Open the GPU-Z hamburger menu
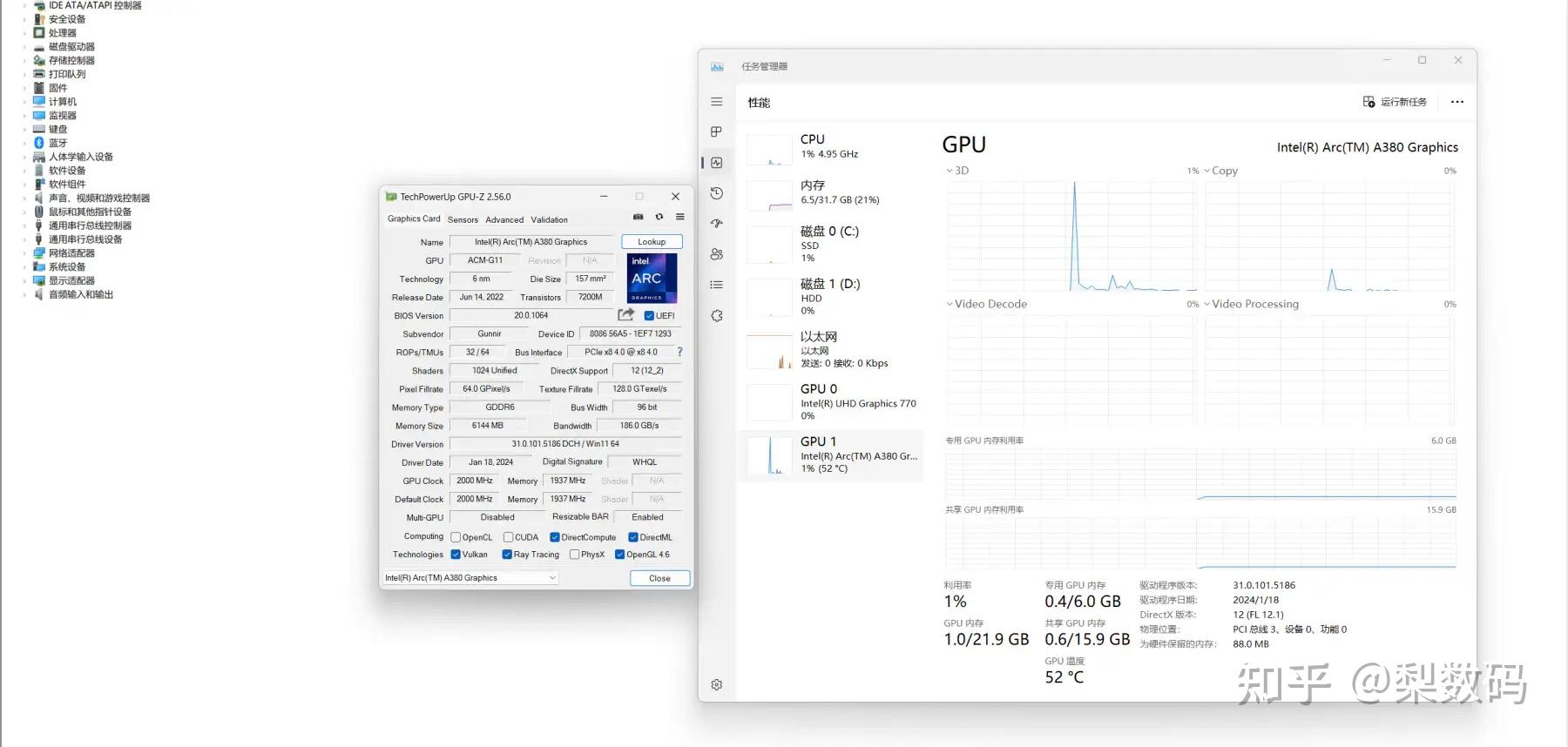 point(680,217)
